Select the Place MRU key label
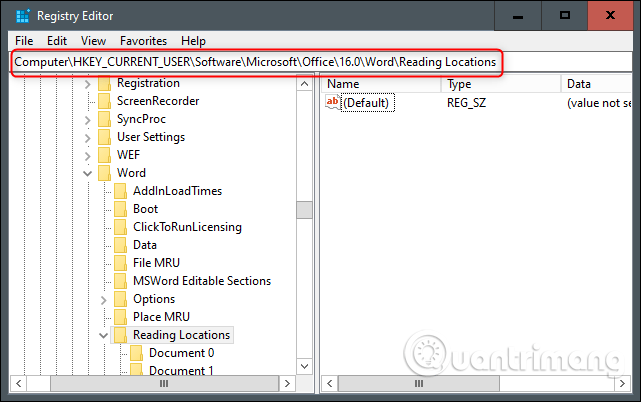The width and height of the screenshot is (641, 402). [x=161, y=317]
